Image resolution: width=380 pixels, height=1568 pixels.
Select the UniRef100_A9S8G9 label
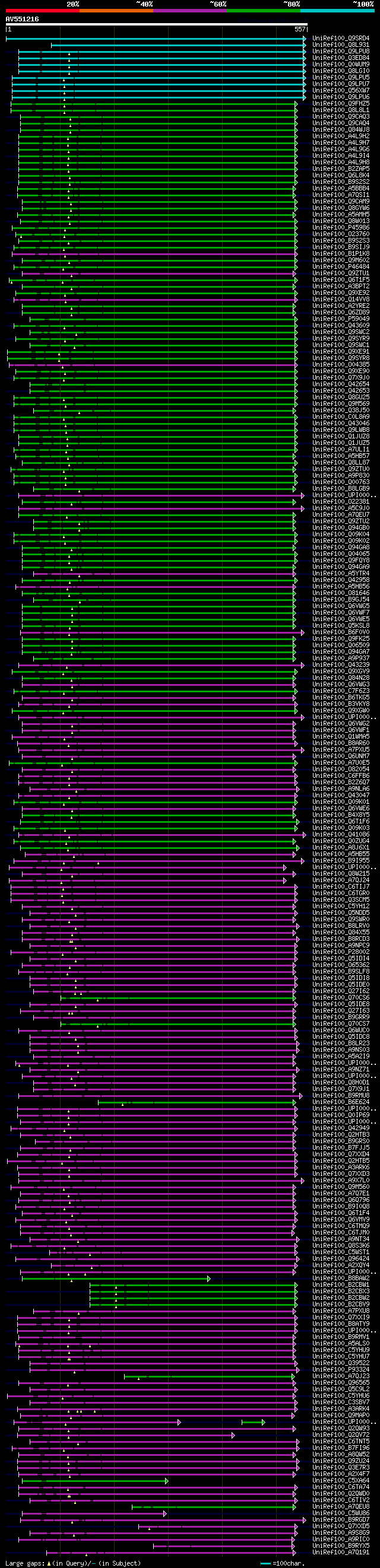click(x=341, y=1534)
